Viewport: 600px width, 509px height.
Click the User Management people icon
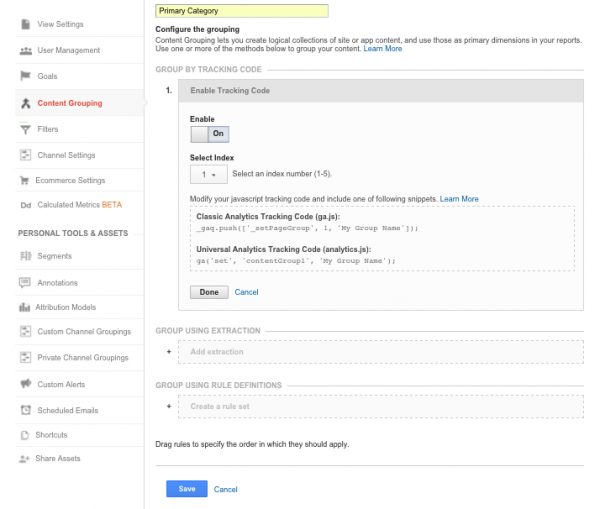click(x=26, y=51)
